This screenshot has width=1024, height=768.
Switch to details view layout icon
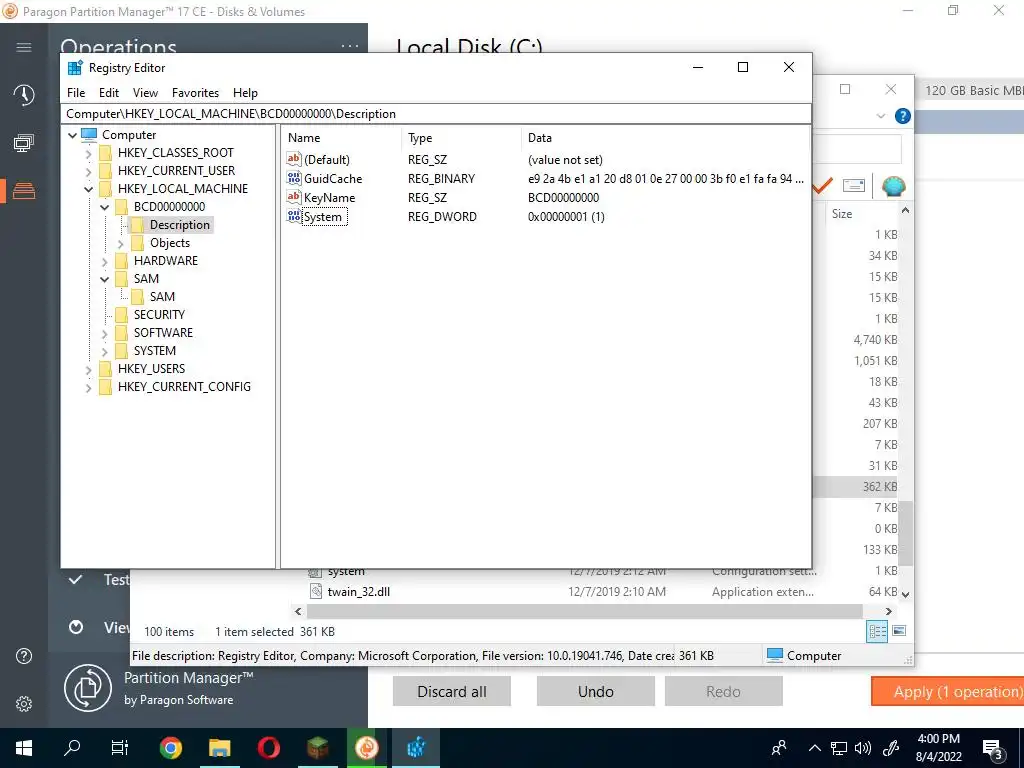pos(877,631)
